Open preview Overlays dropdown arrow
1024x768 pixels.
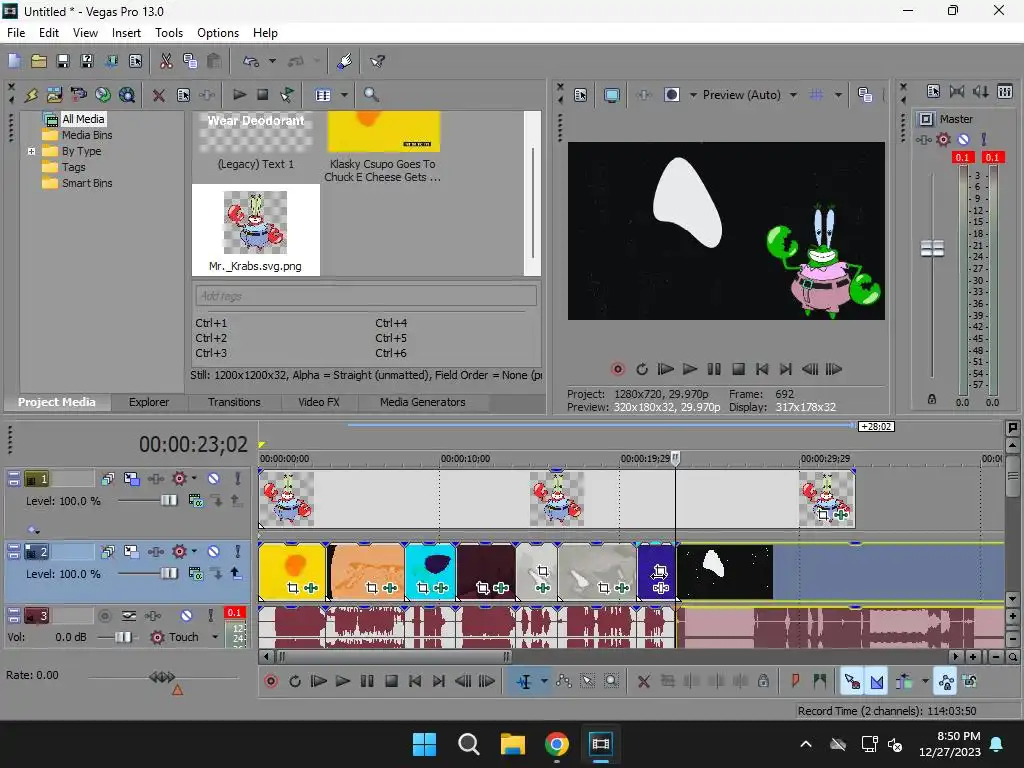838,95
